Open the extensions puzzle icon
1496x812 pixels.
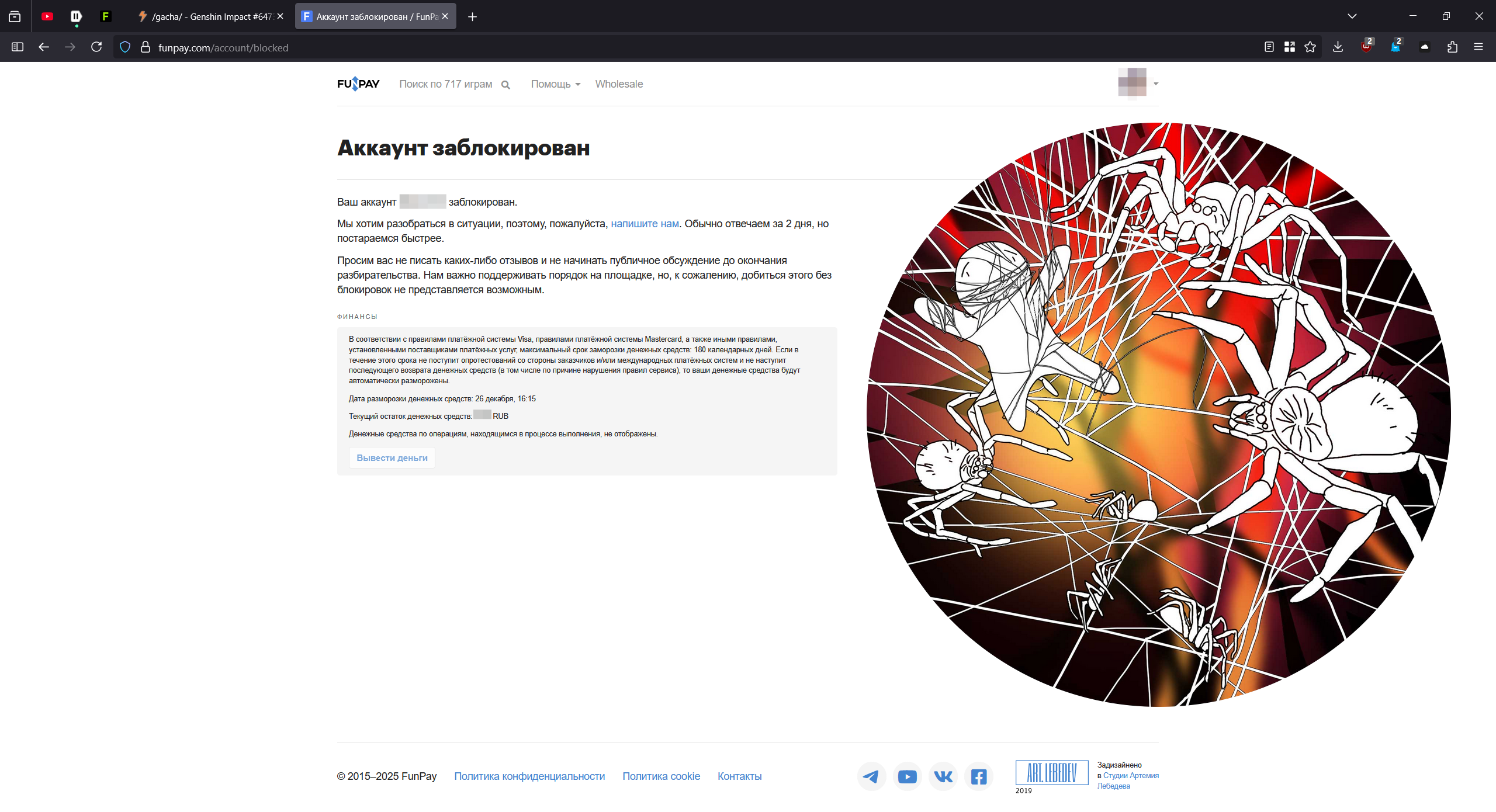pyautogui.click(x=1452, y=47)
